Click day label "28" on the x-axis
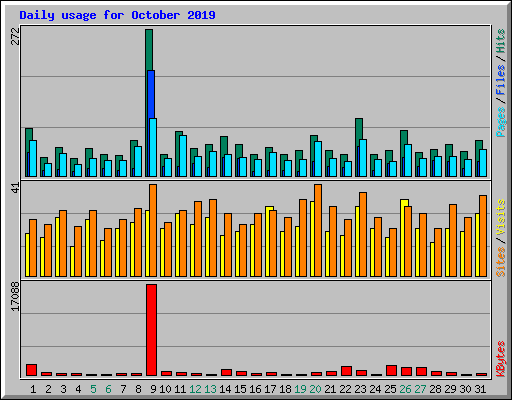The width and height of the screenshot is (512, 400). pos(435,389)
